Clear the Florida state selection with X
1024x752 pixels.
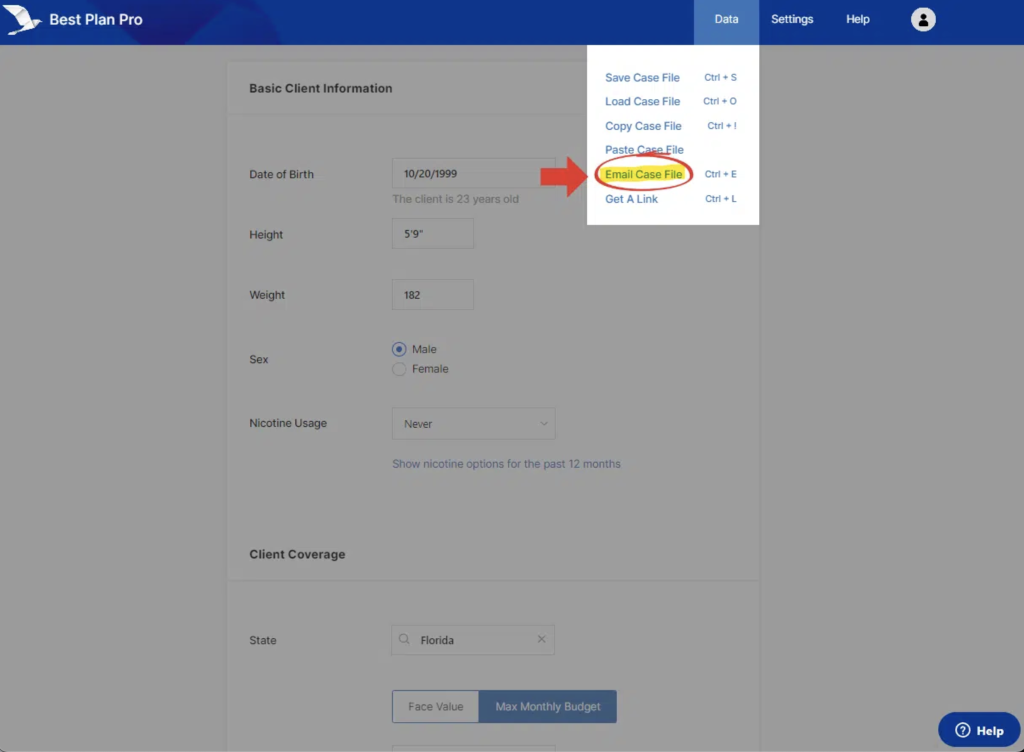coord(541,640)
